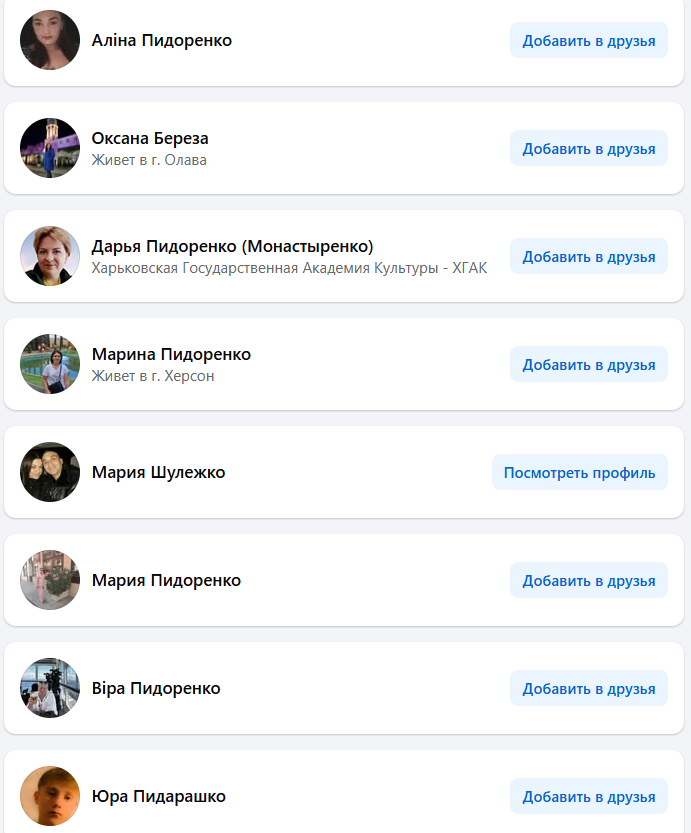The image size is (691, 833).
Task: Add Аліна Пидоренко as a friend
Action: [x=588, y=40]
